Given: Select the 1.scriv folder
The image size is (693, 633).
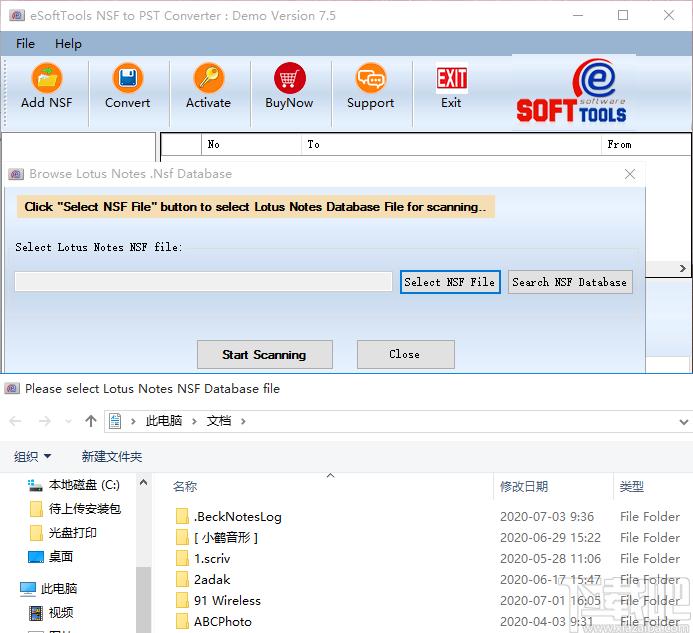Looking at the screenshot, I should [212, 559].
